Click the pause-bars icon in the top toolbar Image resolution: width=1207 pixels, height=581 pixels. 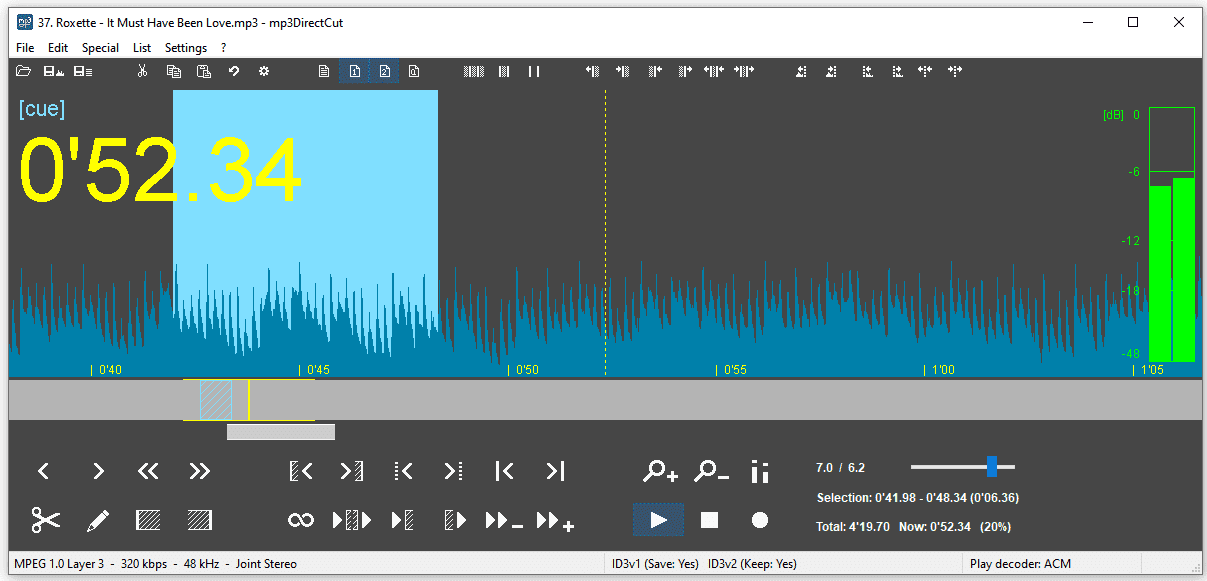pos(534,71)
